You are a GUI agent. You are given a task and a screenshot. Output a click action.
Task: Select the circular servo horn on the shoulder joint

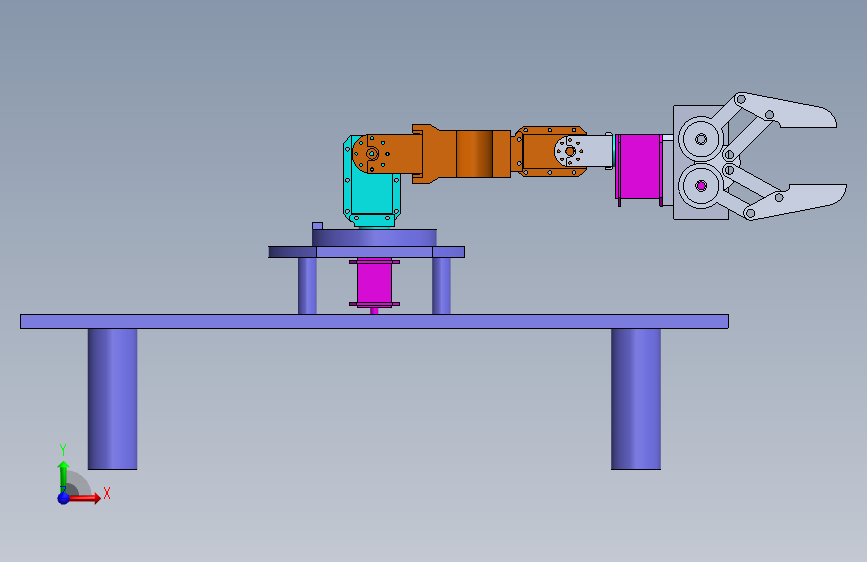(x=372, y=154)
